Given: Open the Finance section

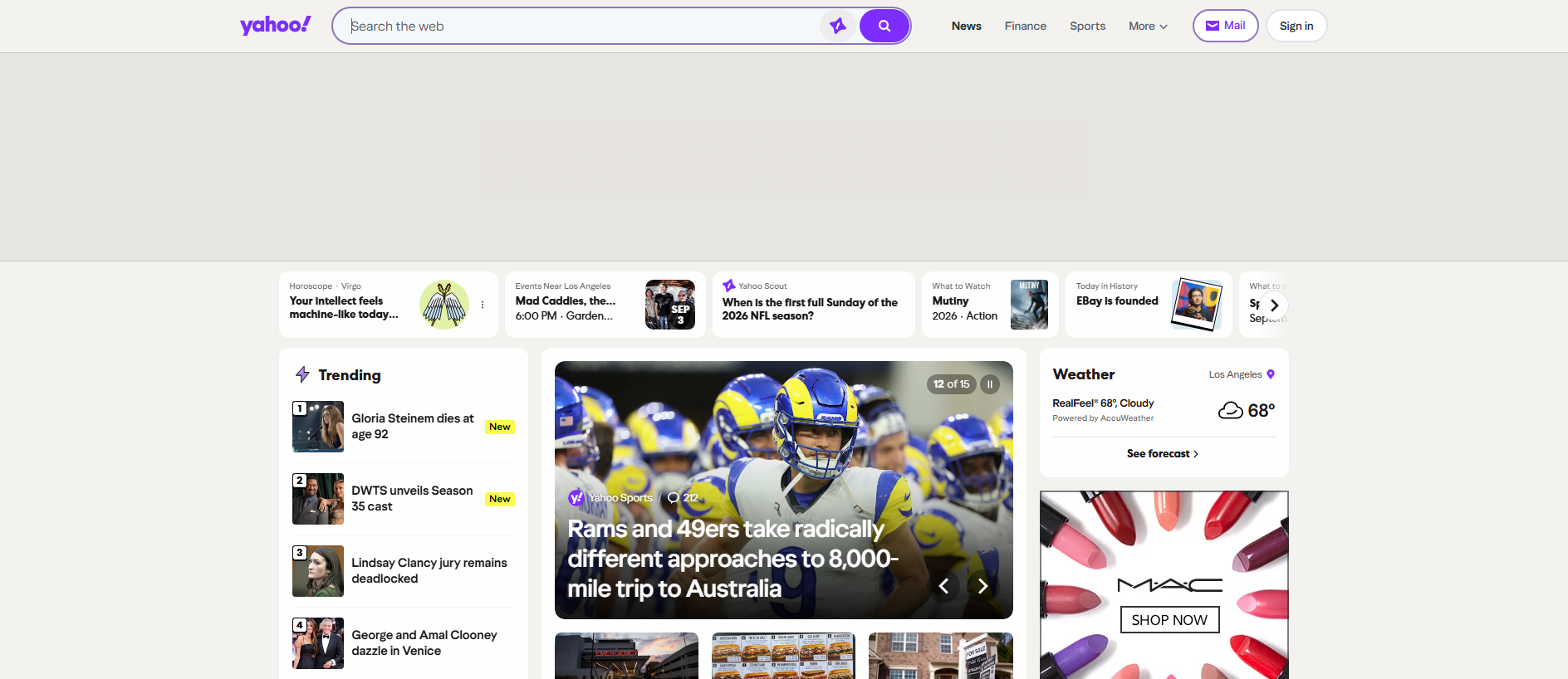Looking at the screenshot, I should coord(1026,26).
